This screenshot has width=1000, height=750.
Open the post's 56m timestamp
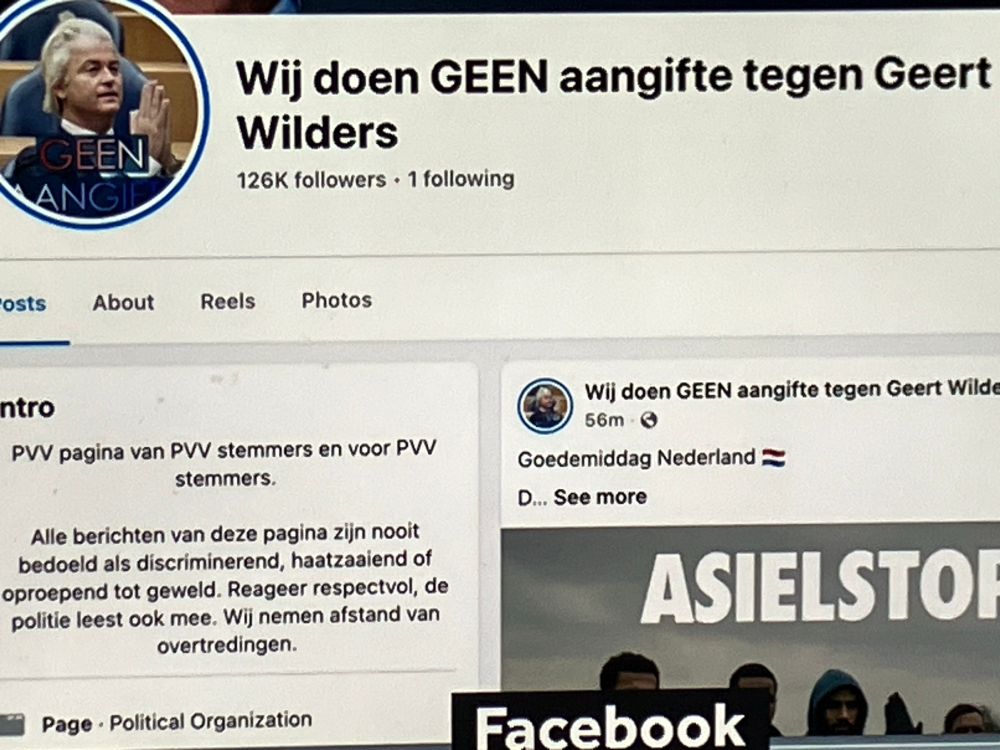point(604,420)
